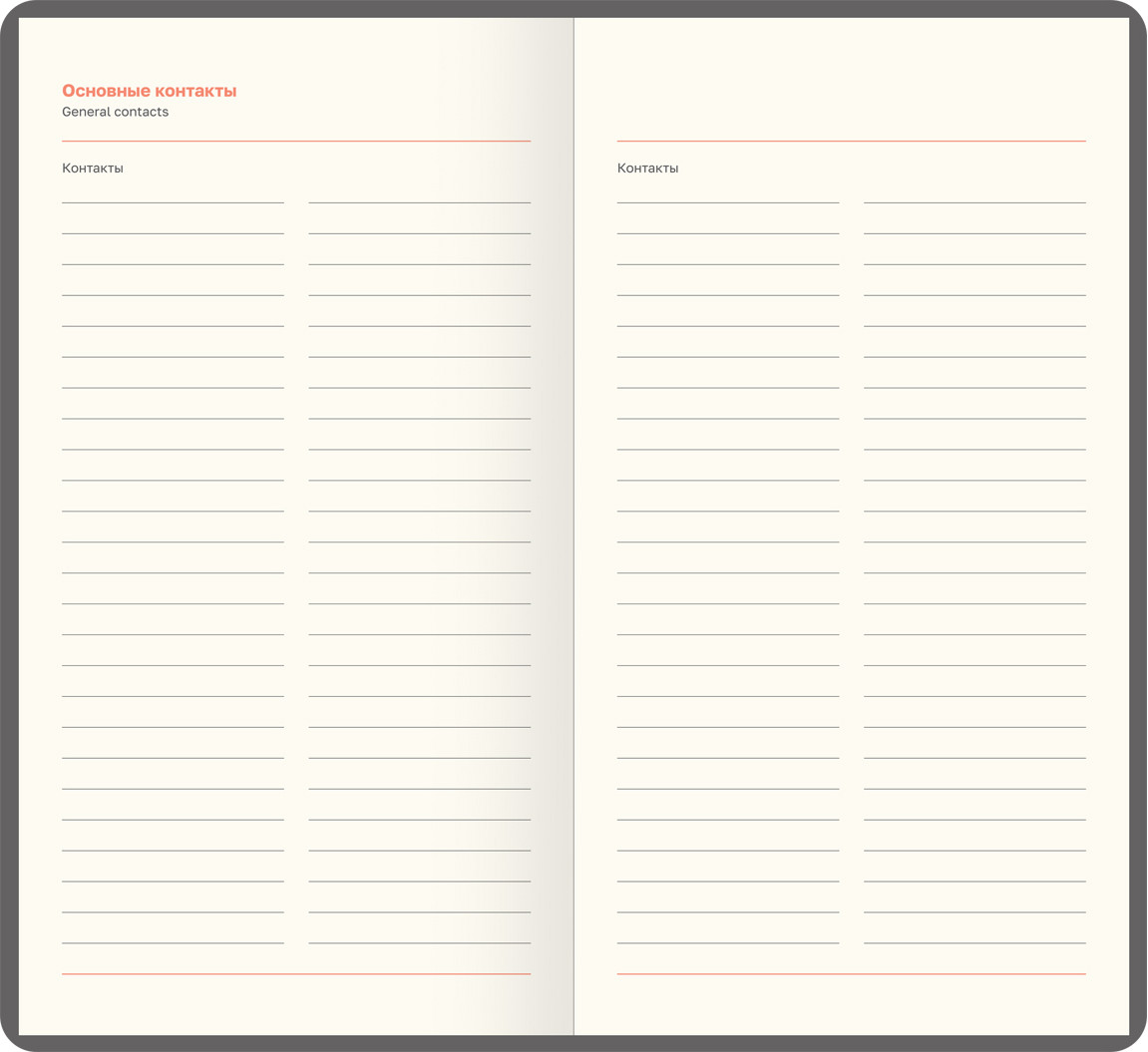Click the "Основные контакты" orange heading
The width and height of the screenshot is (1148, 1052).
click(x=149, y=91)
